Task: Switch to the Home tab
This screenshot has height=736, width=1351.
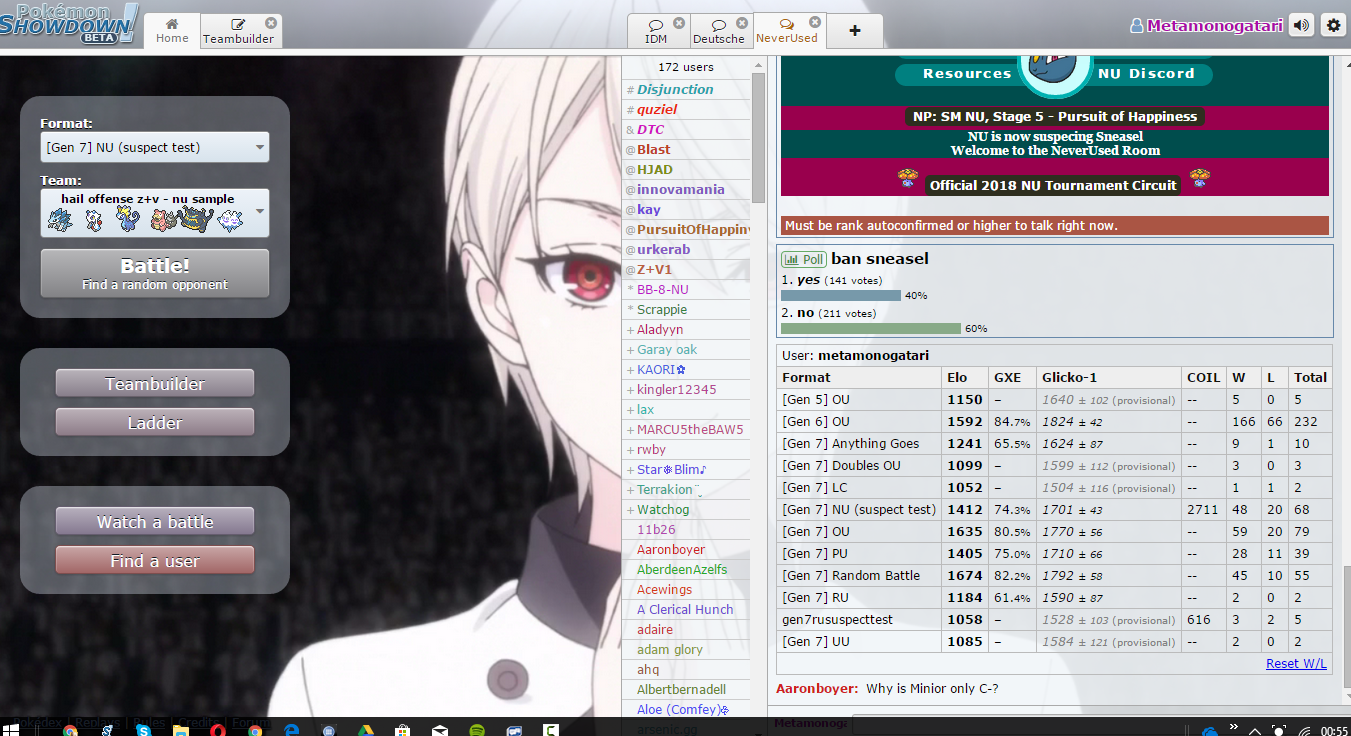Action: point(172,31)
